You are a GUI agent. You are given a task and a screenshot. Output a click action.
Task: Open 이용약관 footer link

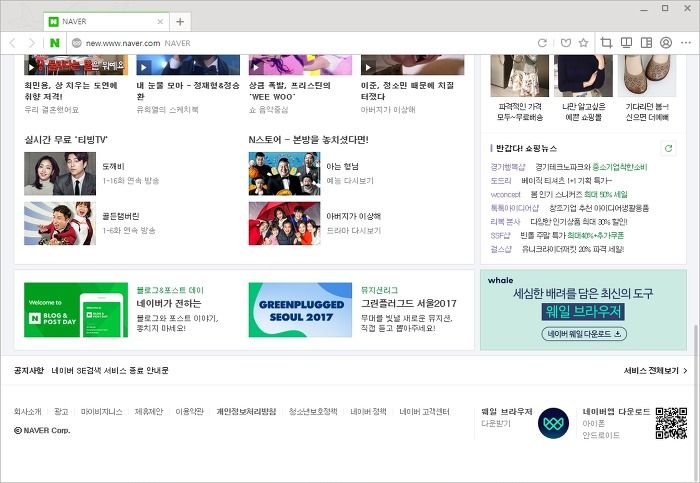[x=189, y=412]
